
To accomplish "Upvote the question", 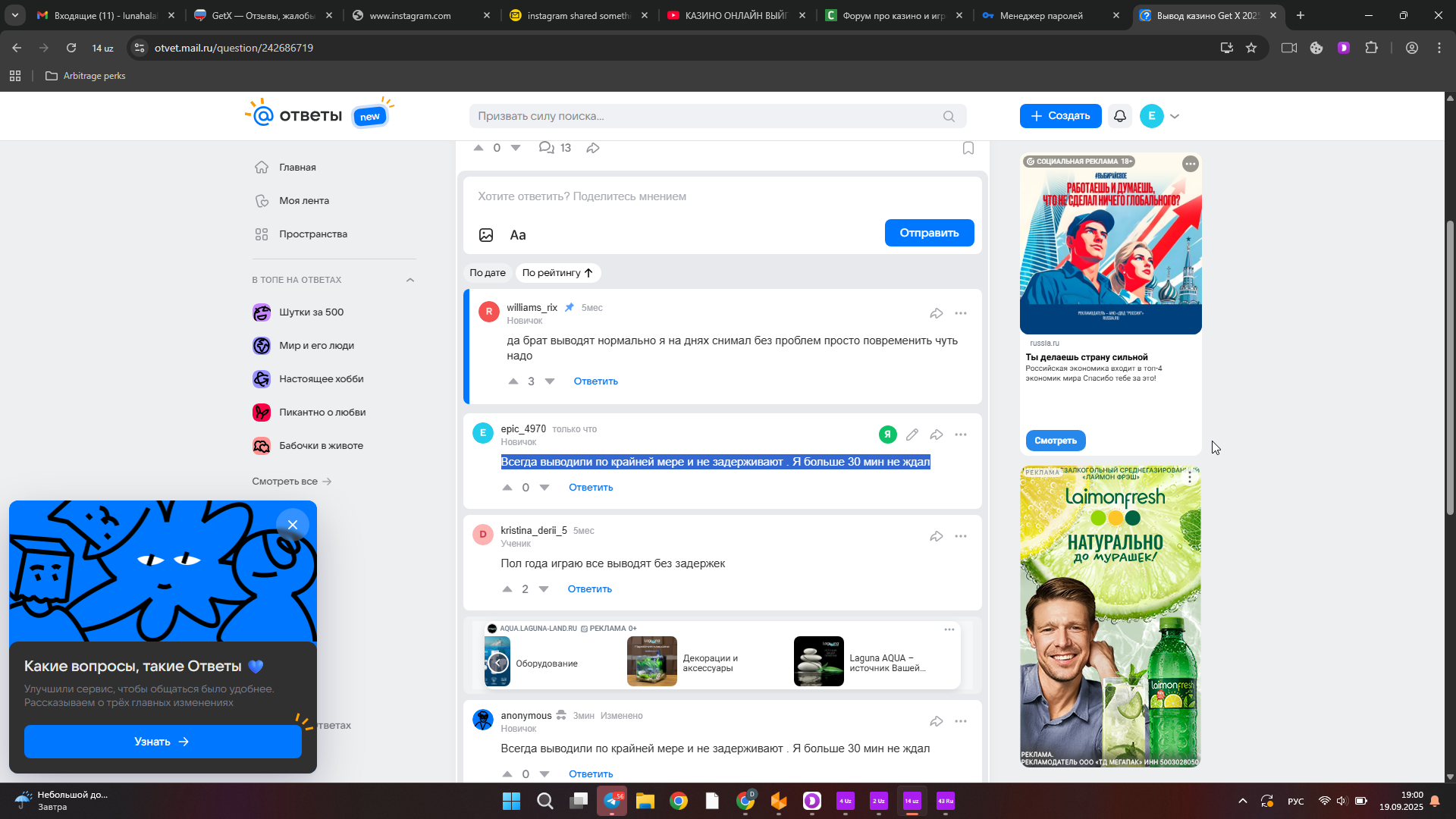I will point(479,148).
